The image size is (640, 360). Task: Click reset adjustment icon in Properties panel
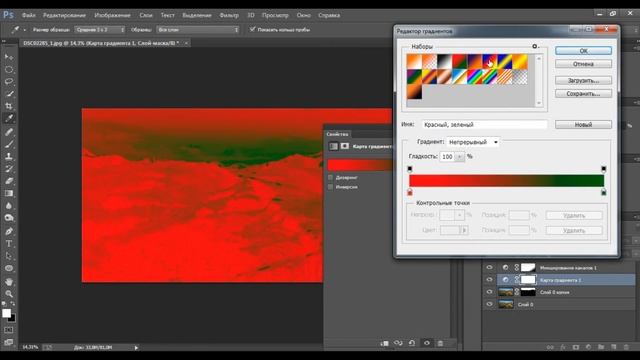click(x=412, y=343)
